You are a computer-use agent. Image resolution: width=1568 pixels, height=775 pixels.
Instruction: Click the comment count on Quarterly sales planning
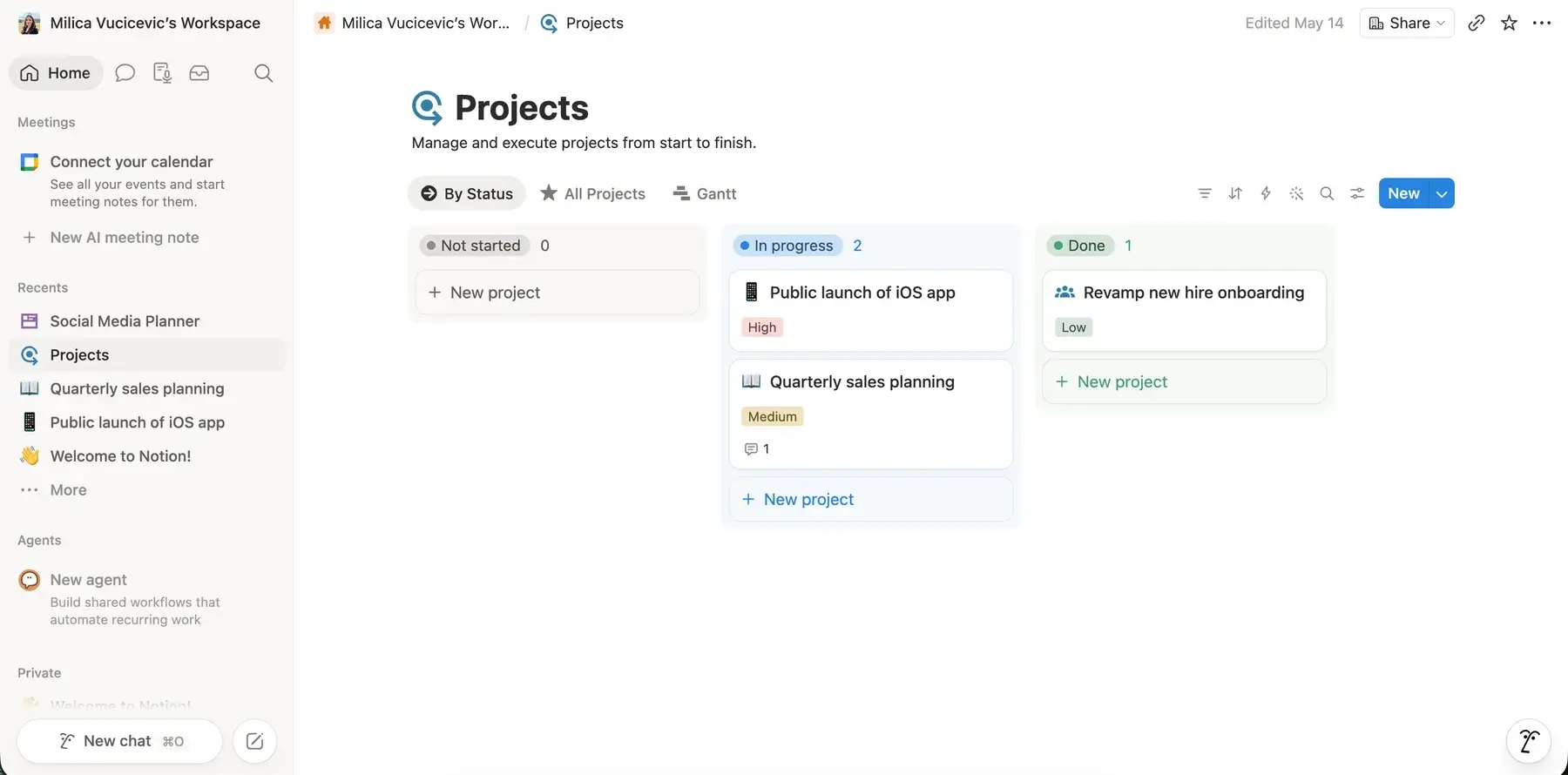pyautogui.click(x=757, y=449)
